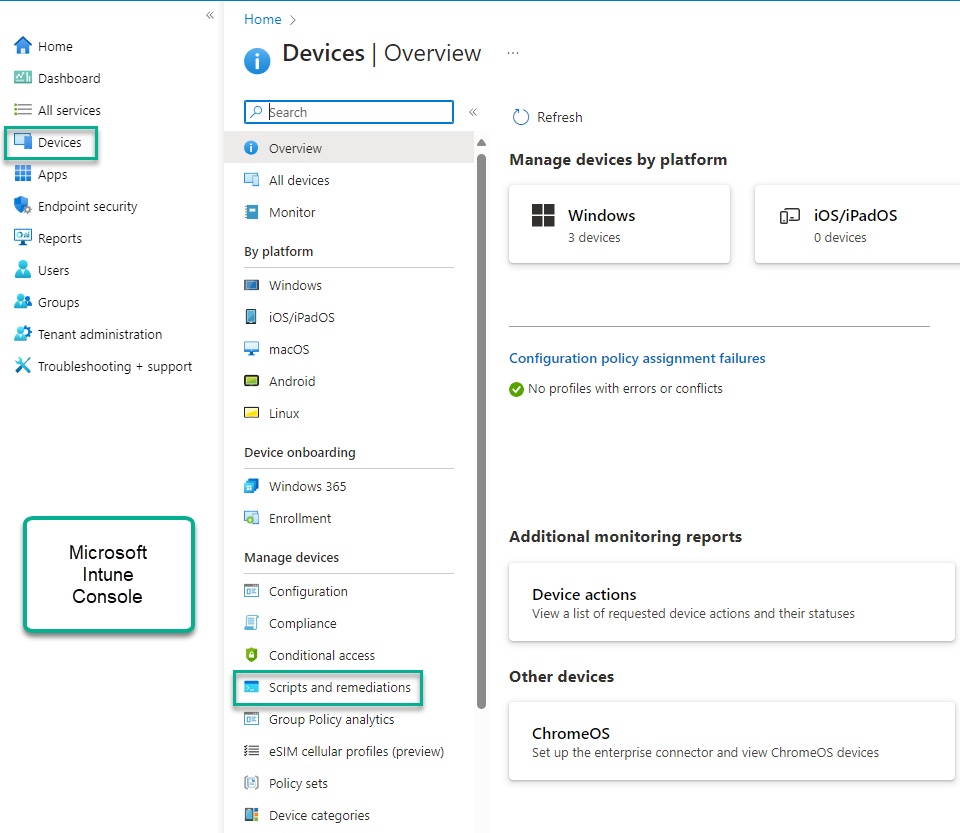Viewport: 960px width, 833px height.
Task: Open Tenant administration icon in sidebar
Action: point(23,334)
